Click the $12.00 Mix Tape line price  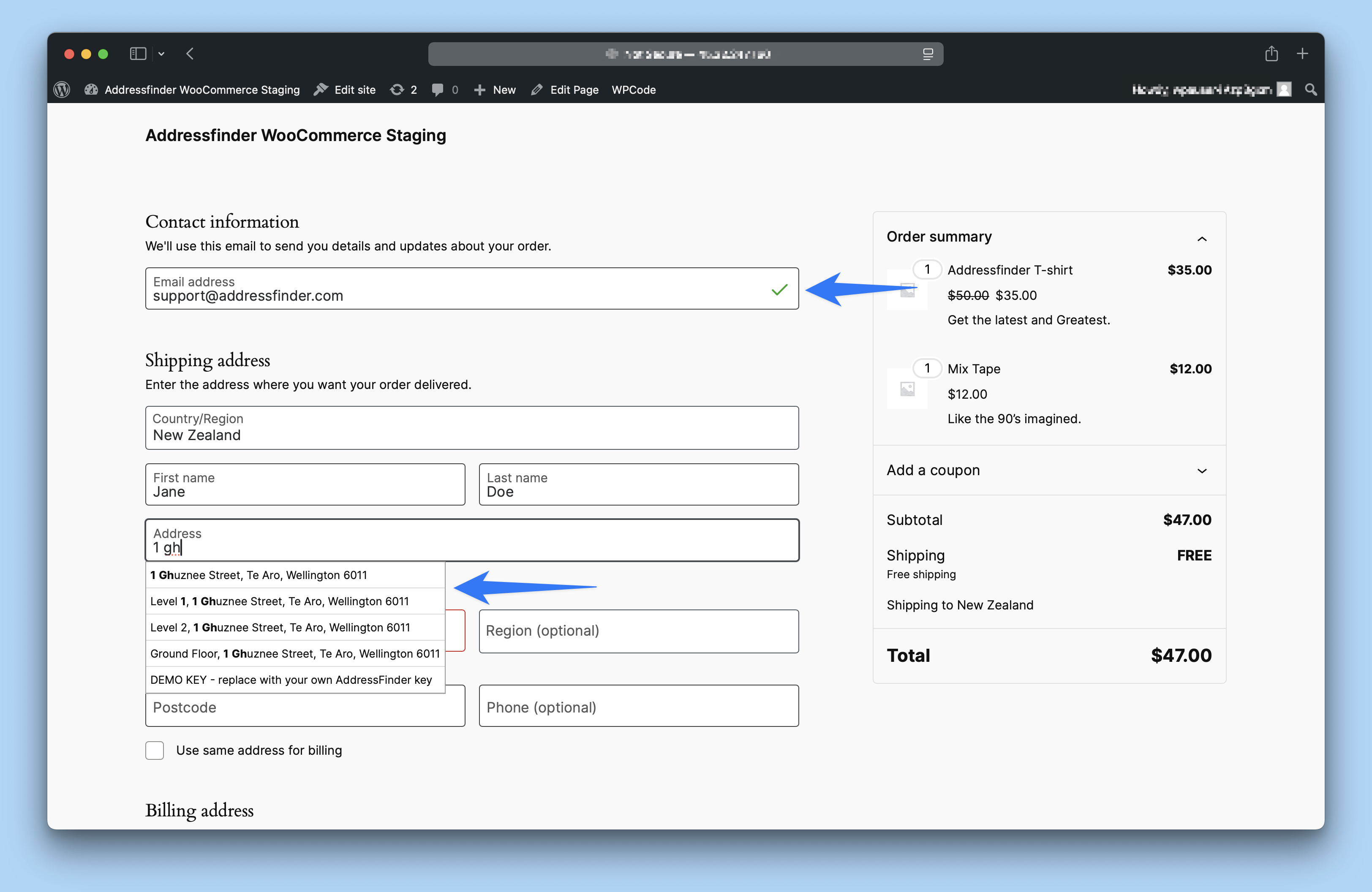coord(1190,369)
